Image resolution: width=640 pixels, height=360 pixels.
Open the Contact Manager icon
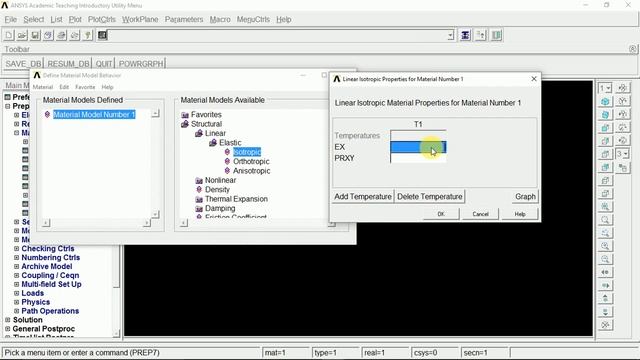coord(496,35)
